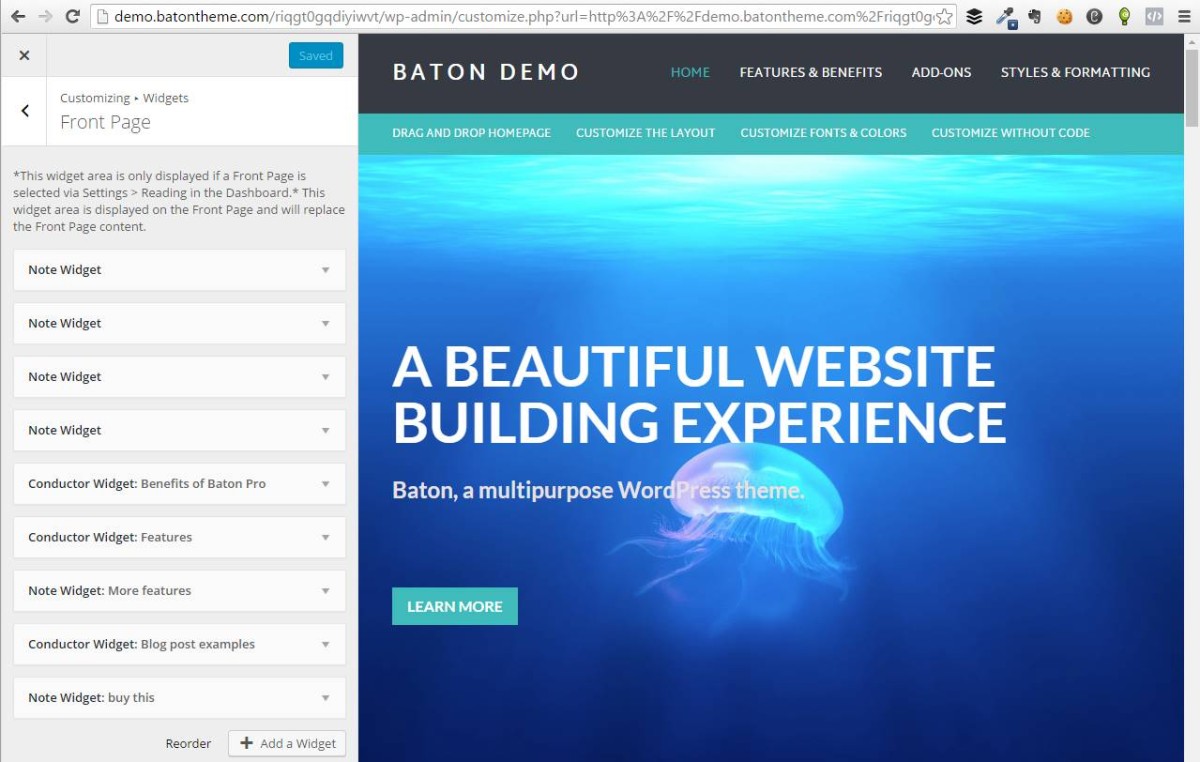Click the A BEAUTIFUL WEBSITE BUILDING EXPERIENCE heading
Image resolution: width=1200 pixels, height=762 pixels.
pos(699,395)
